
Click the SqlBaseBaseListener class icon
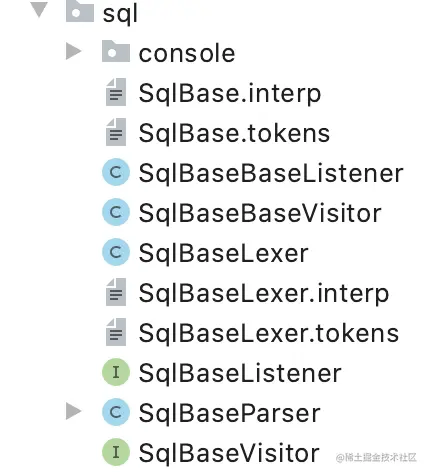(116, 172)
